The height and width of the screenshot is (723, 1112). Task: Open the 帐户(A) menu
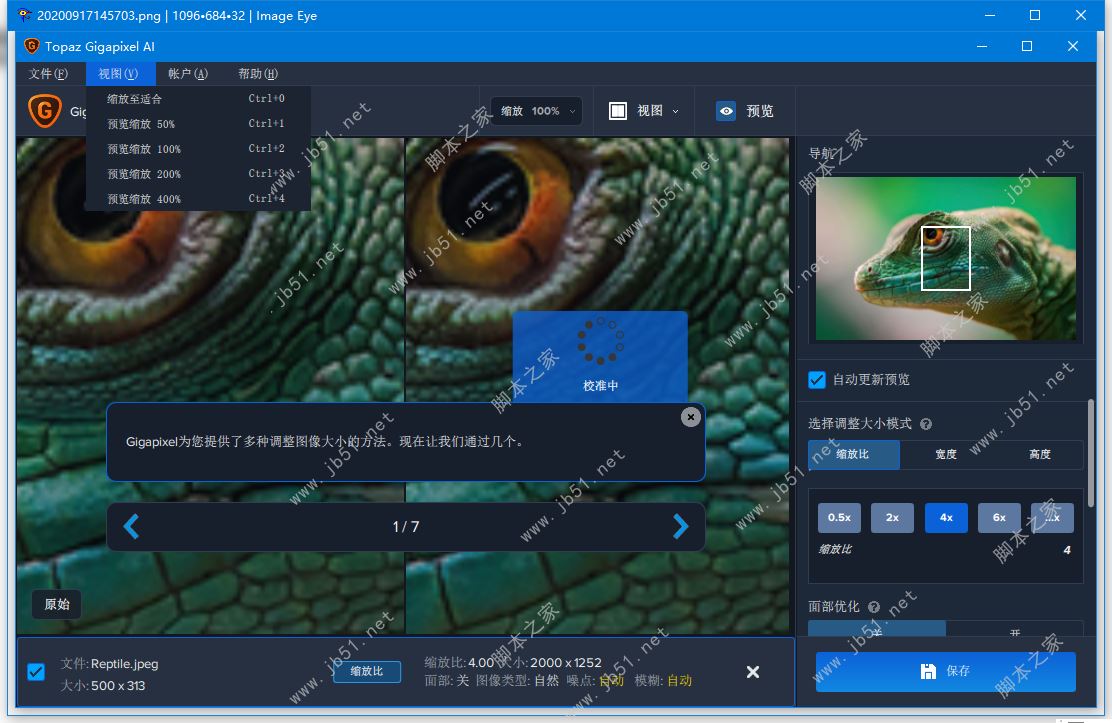pos(188,74)
